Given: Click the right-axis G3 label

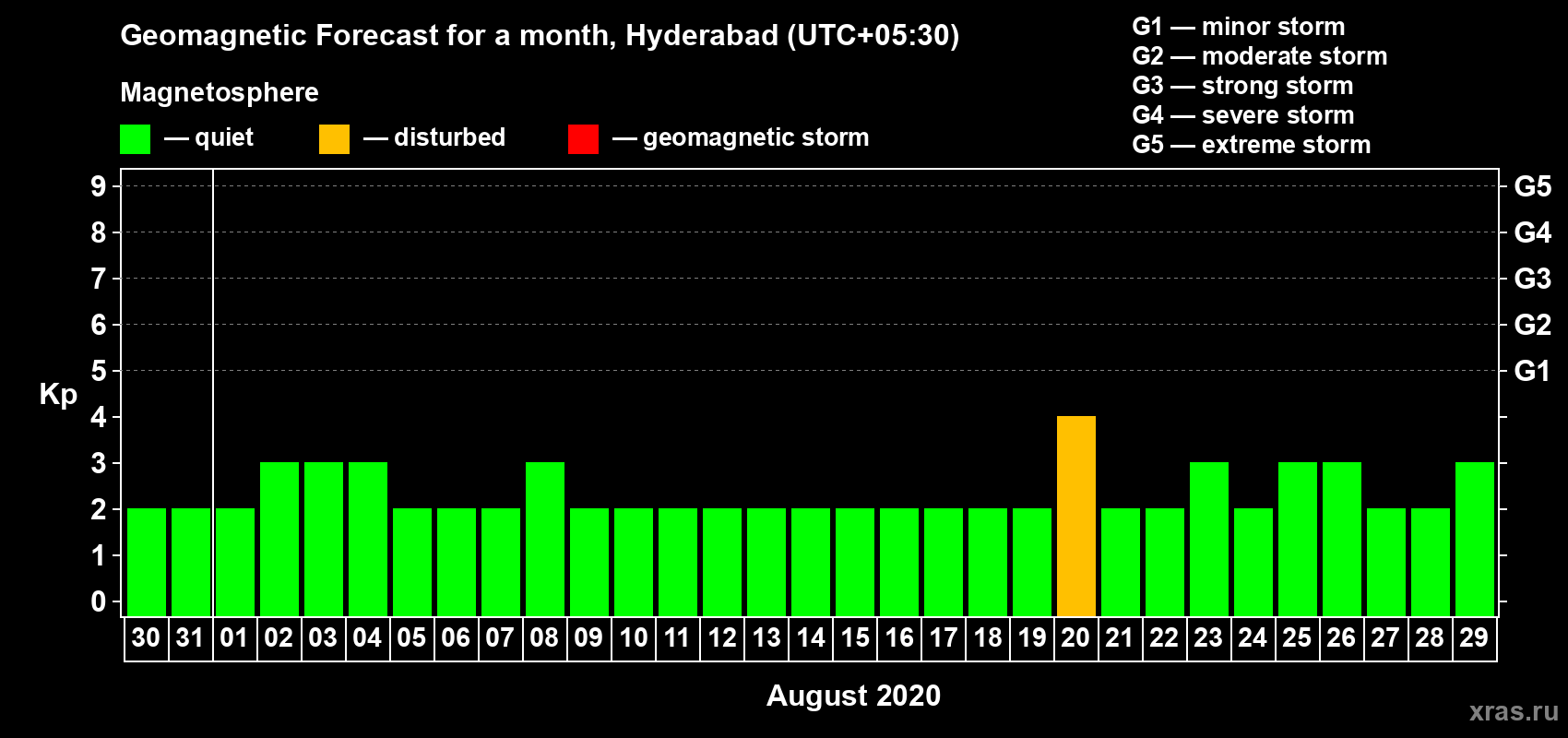Looking at the screenshot, I should [x=1533, y=279].
